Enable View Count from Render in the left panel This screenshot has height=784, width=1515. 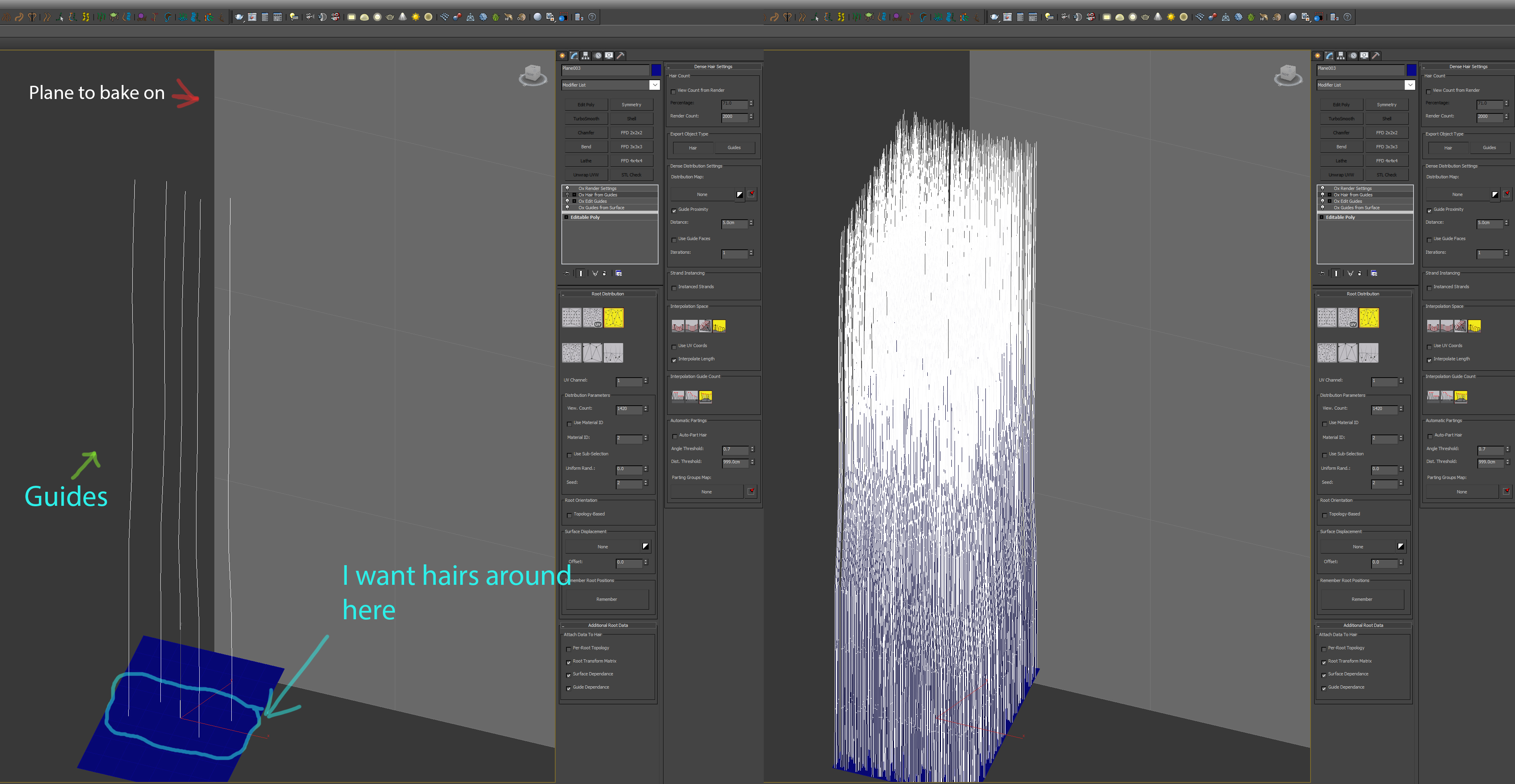click(x=674, y=91)
